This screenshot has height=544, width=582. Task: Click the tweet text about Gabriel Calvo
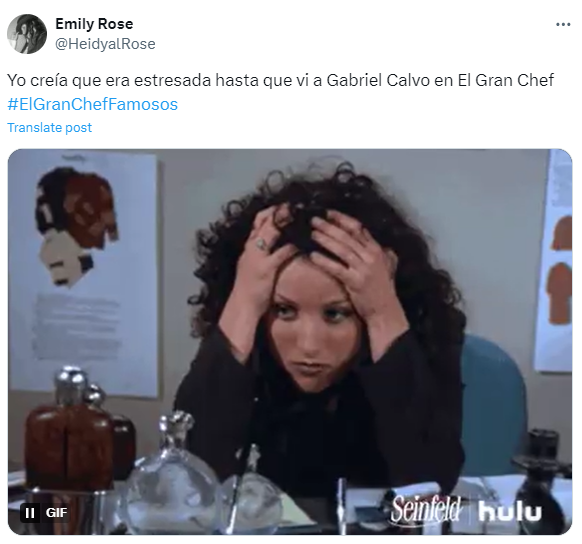pos(280,80)
